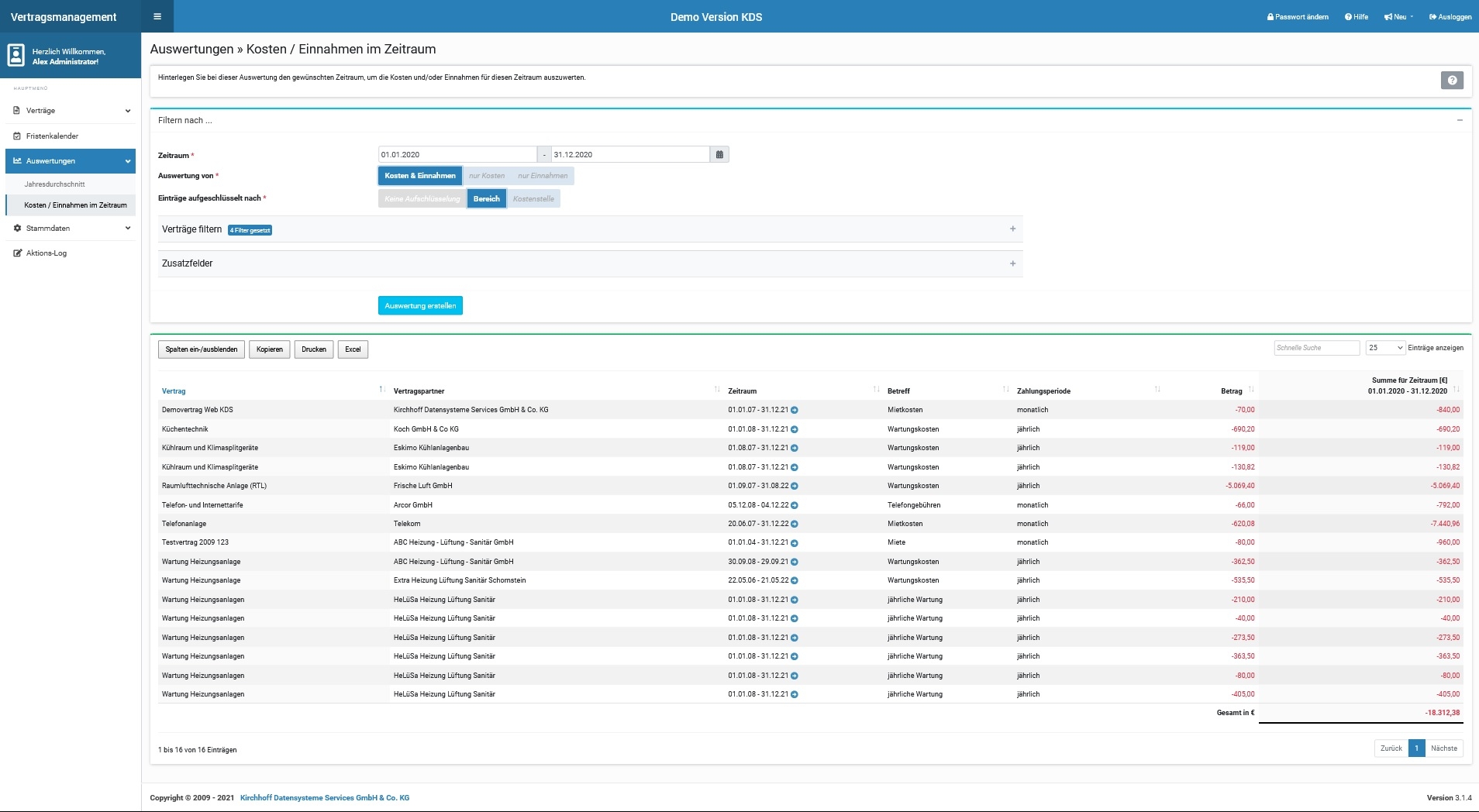Open the calendar date picker icon
Image resolution: width=1479 pixels, height=812 pixels.
coord(719,154)
